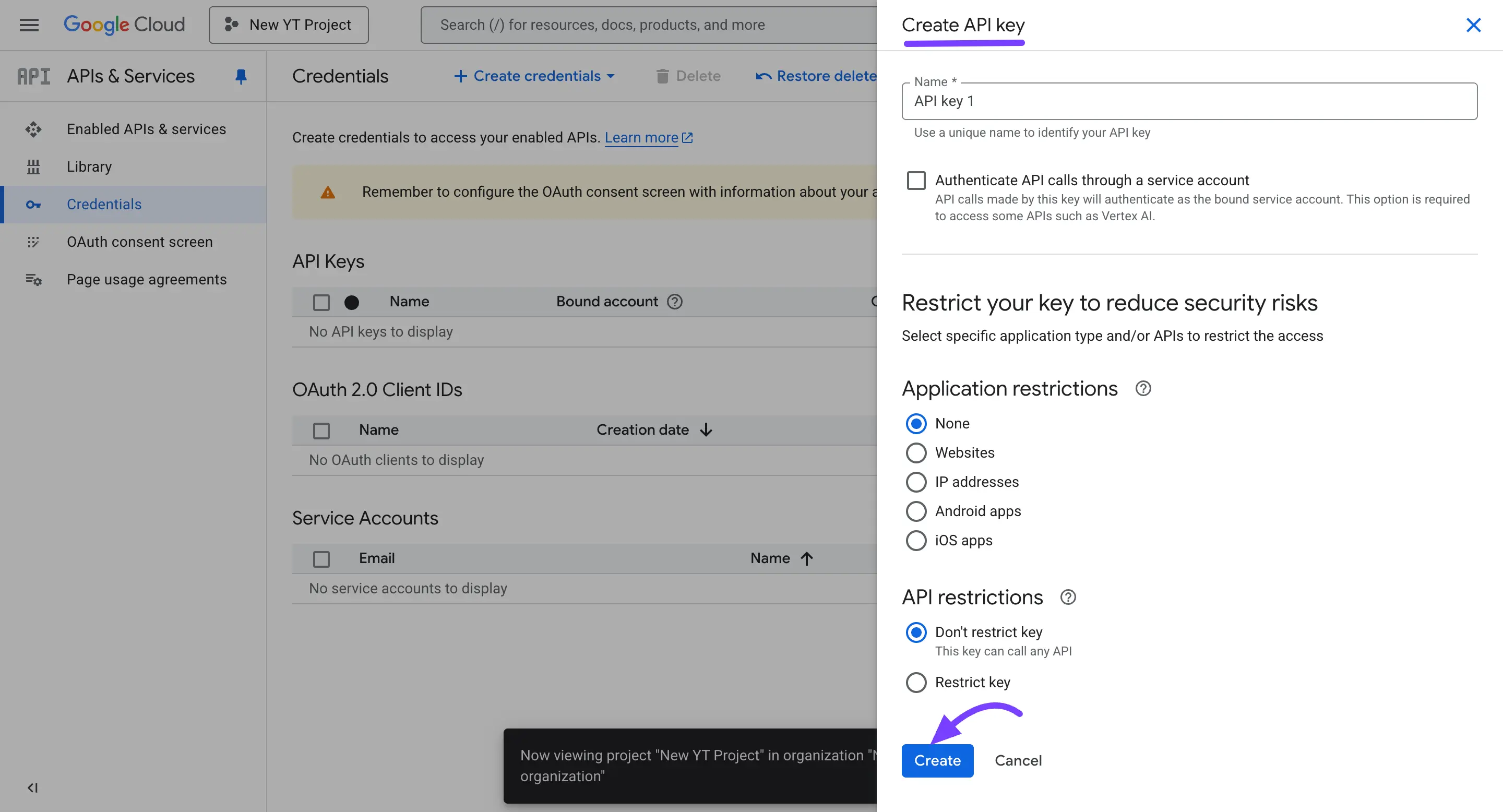This screenshot has height=812, width=1503.
Task: Select the Websites application restriction
Action: [916, 452]
